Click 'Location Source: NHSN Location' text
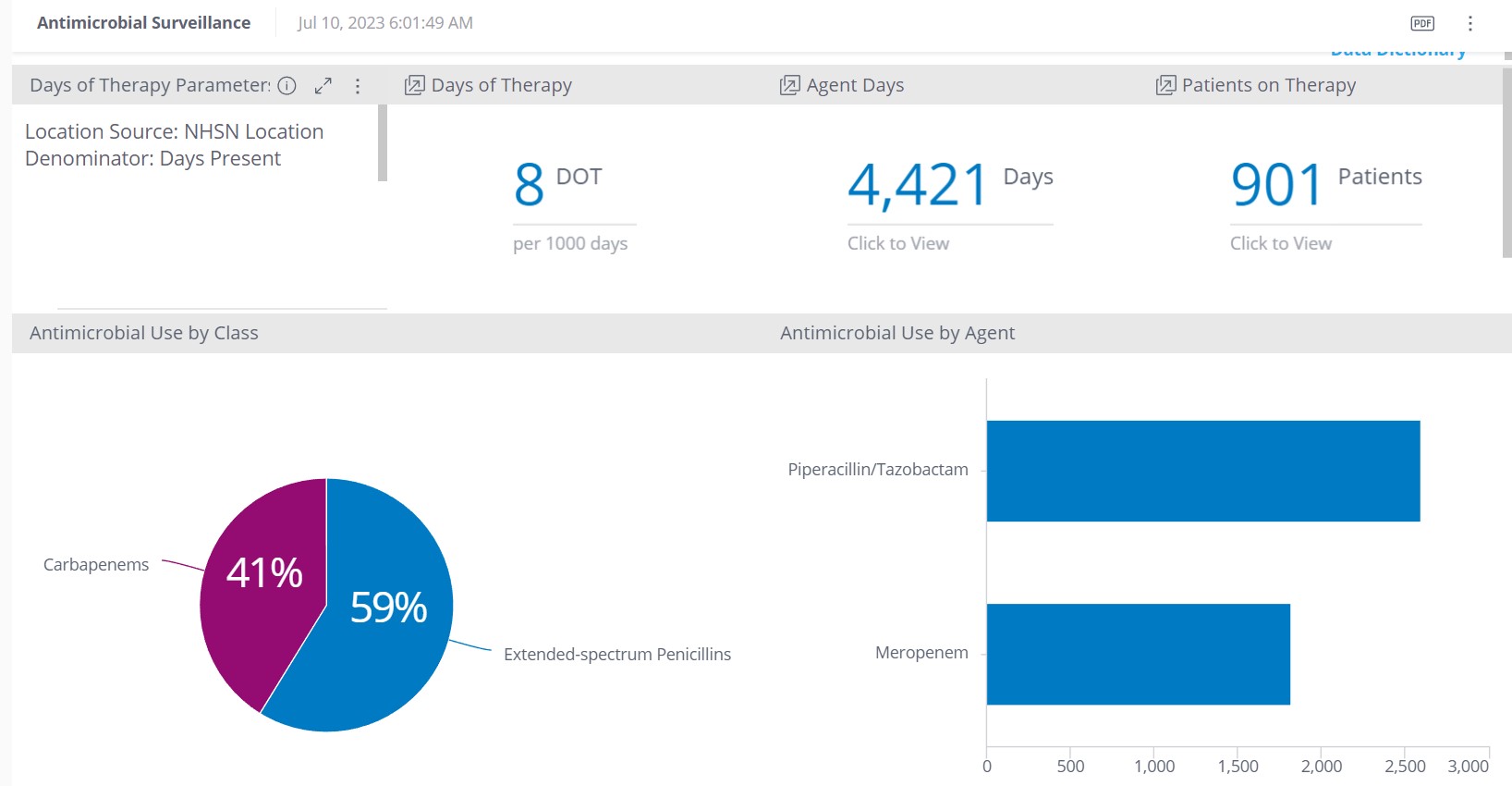The height and width of the screenshot is (786, 1512). [175, 131]
